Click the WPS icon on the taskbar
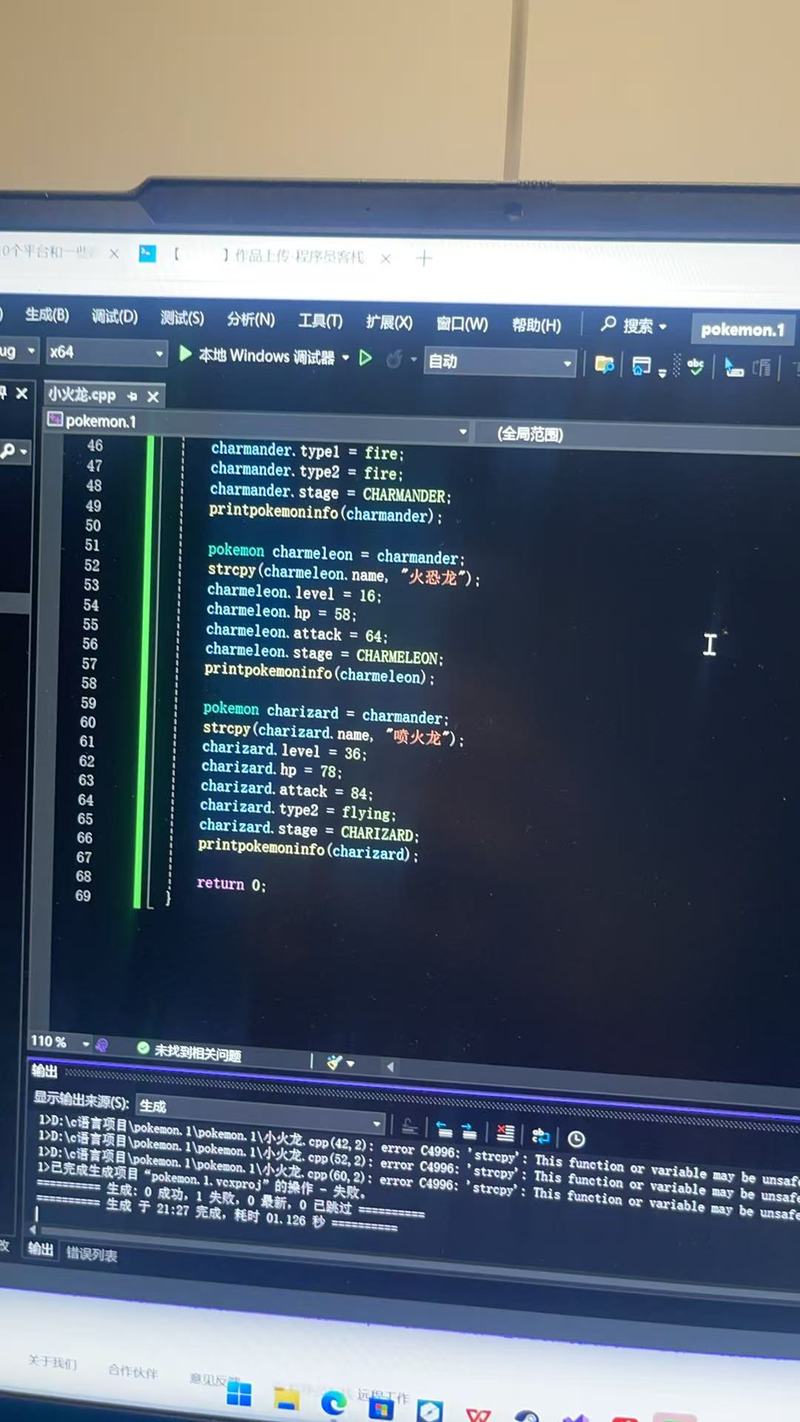 [479, 1414]
